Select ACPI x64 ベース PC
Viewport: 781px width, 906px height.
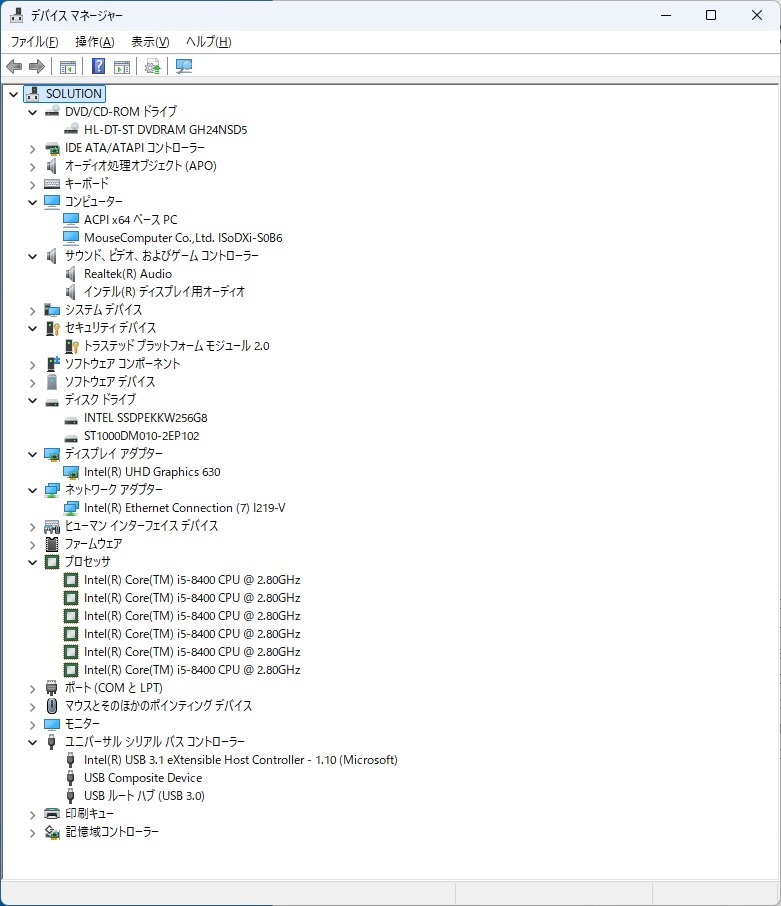click(x=131, y=220)
